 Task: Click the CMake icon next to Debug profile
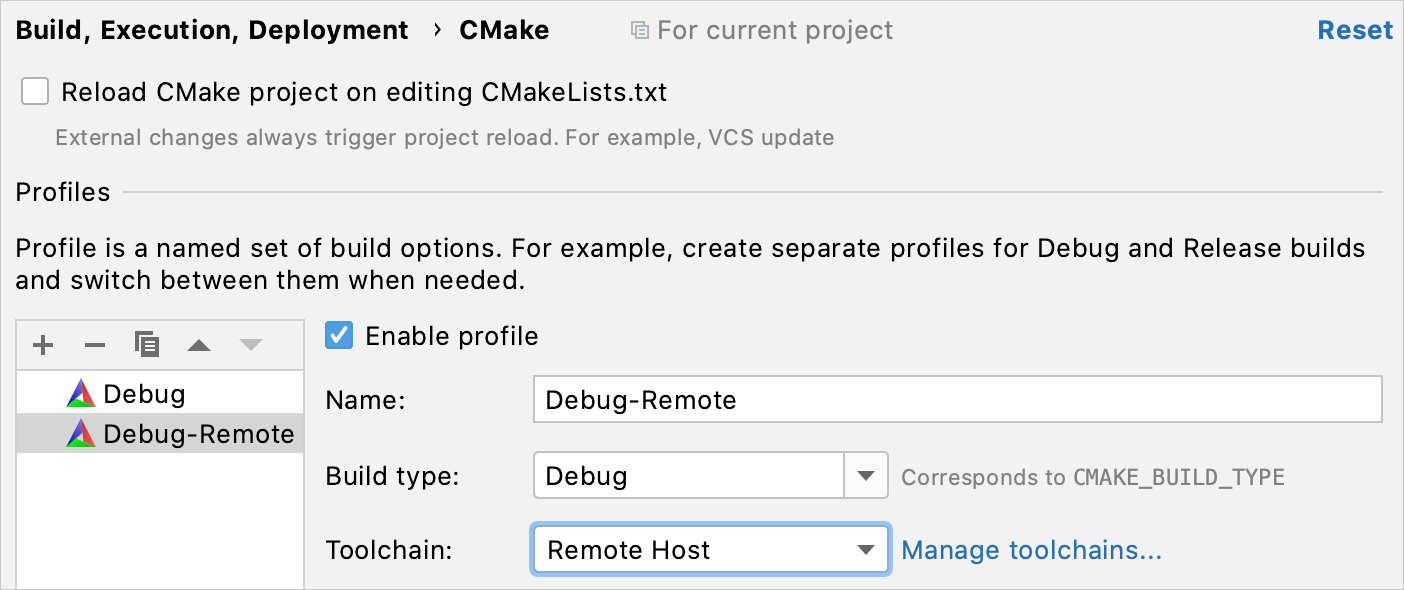(x=79, y=392)
